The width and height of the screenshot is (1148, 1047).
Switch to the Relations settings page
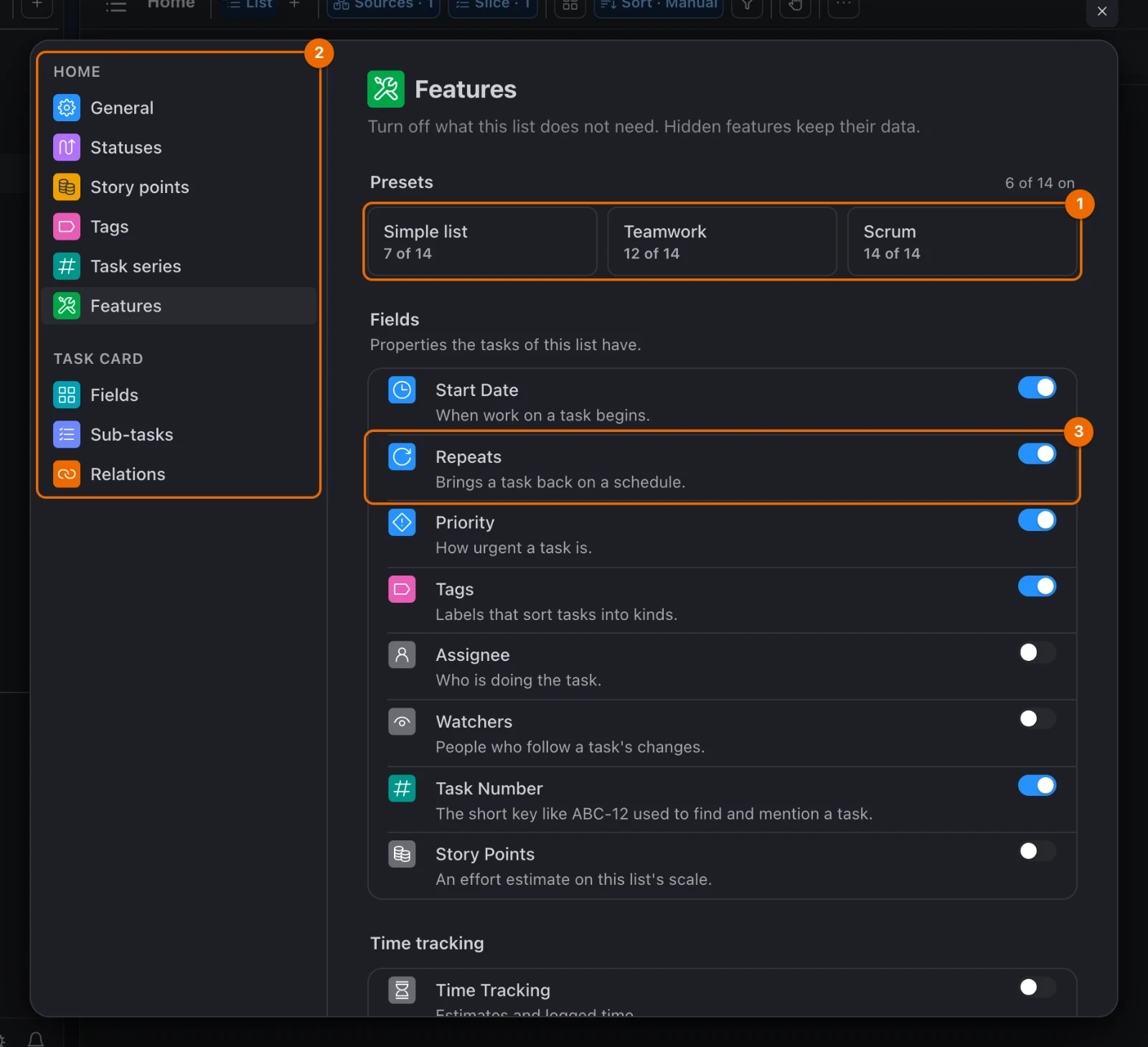pos(179,474)
